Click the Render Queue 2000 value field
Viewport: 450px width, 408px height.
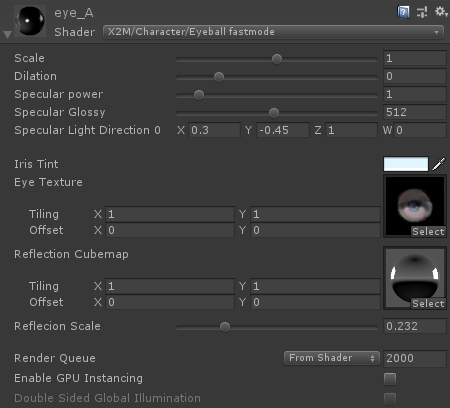coord(415,358)
